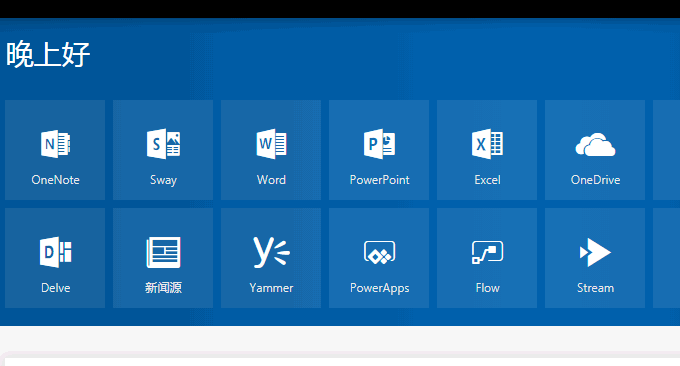Open the OneNote app tile
Viewport: 680px width, 366px height.
[x=55, y=150]
